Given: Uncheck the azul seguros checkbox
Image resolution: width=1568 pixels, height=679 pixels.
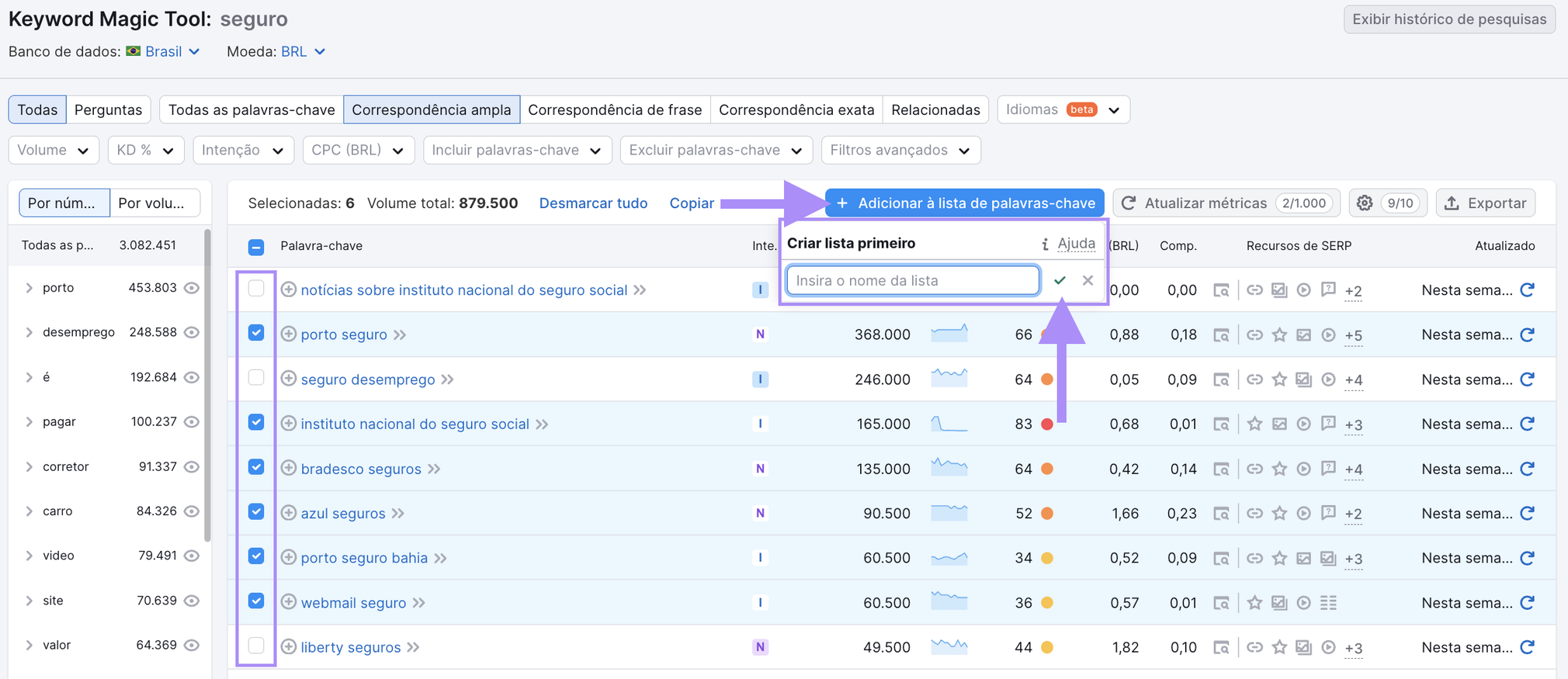Looking at the screenshot, I should click(256, 511).
